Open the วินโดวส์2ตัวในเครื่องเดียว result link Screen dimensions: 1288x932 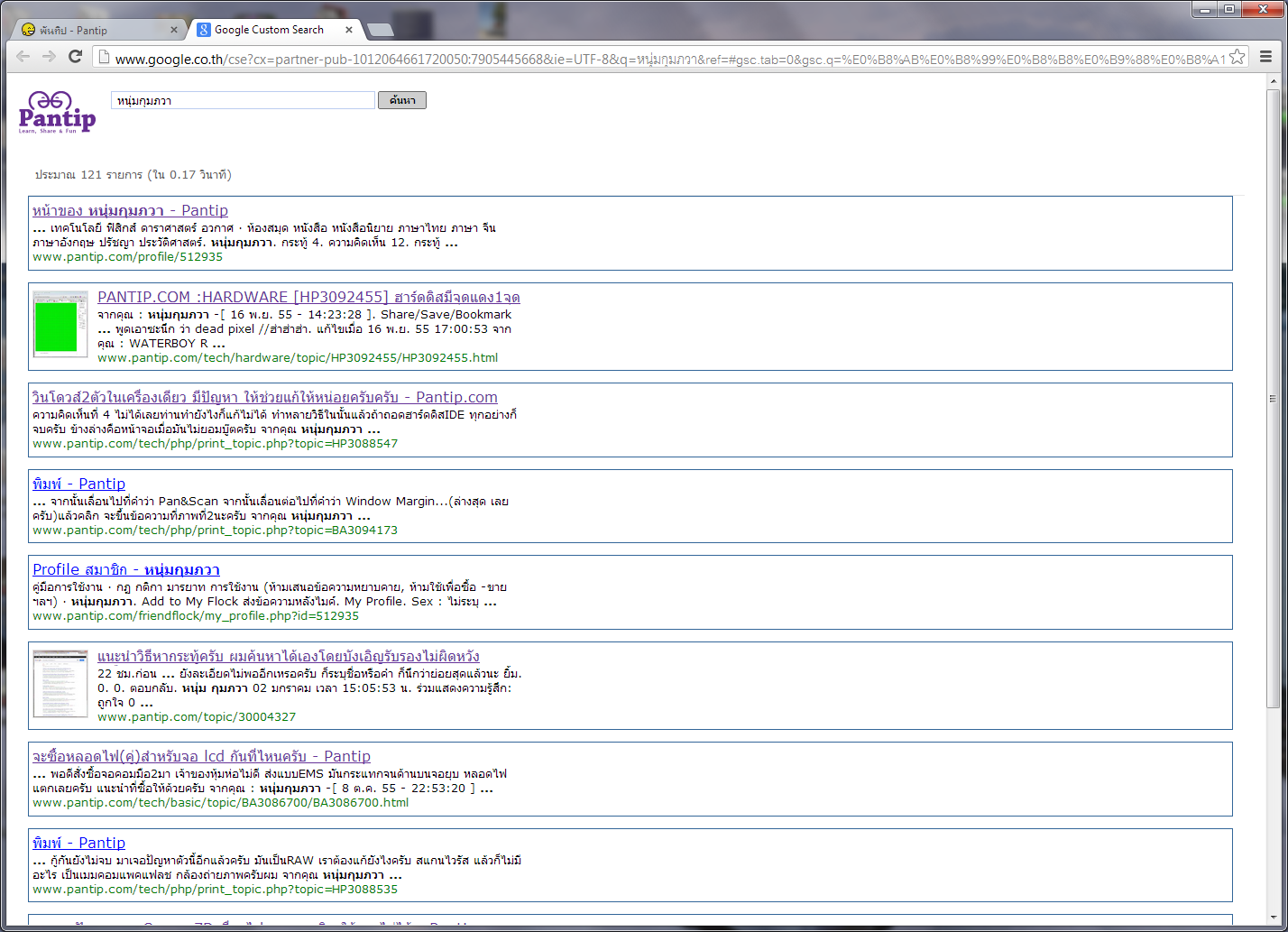pos(265,397)
